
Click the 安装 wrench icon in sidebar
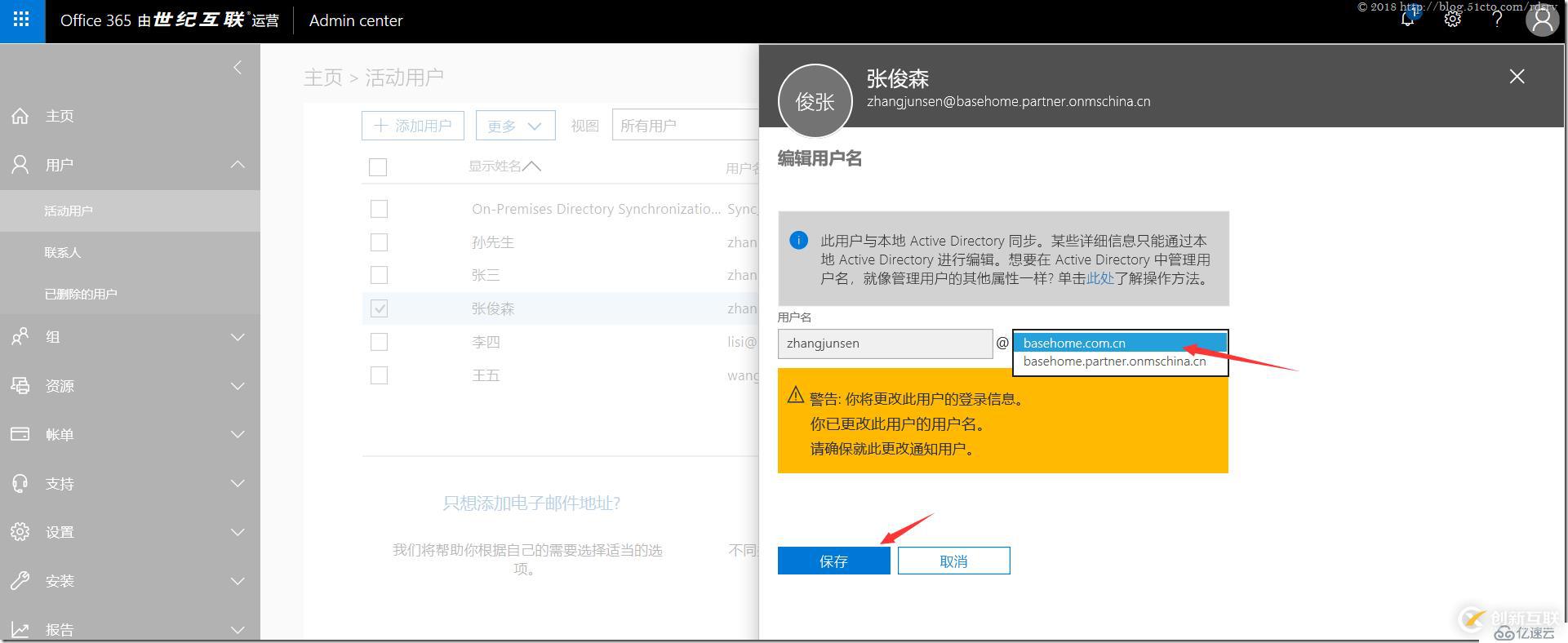(20, 580)
